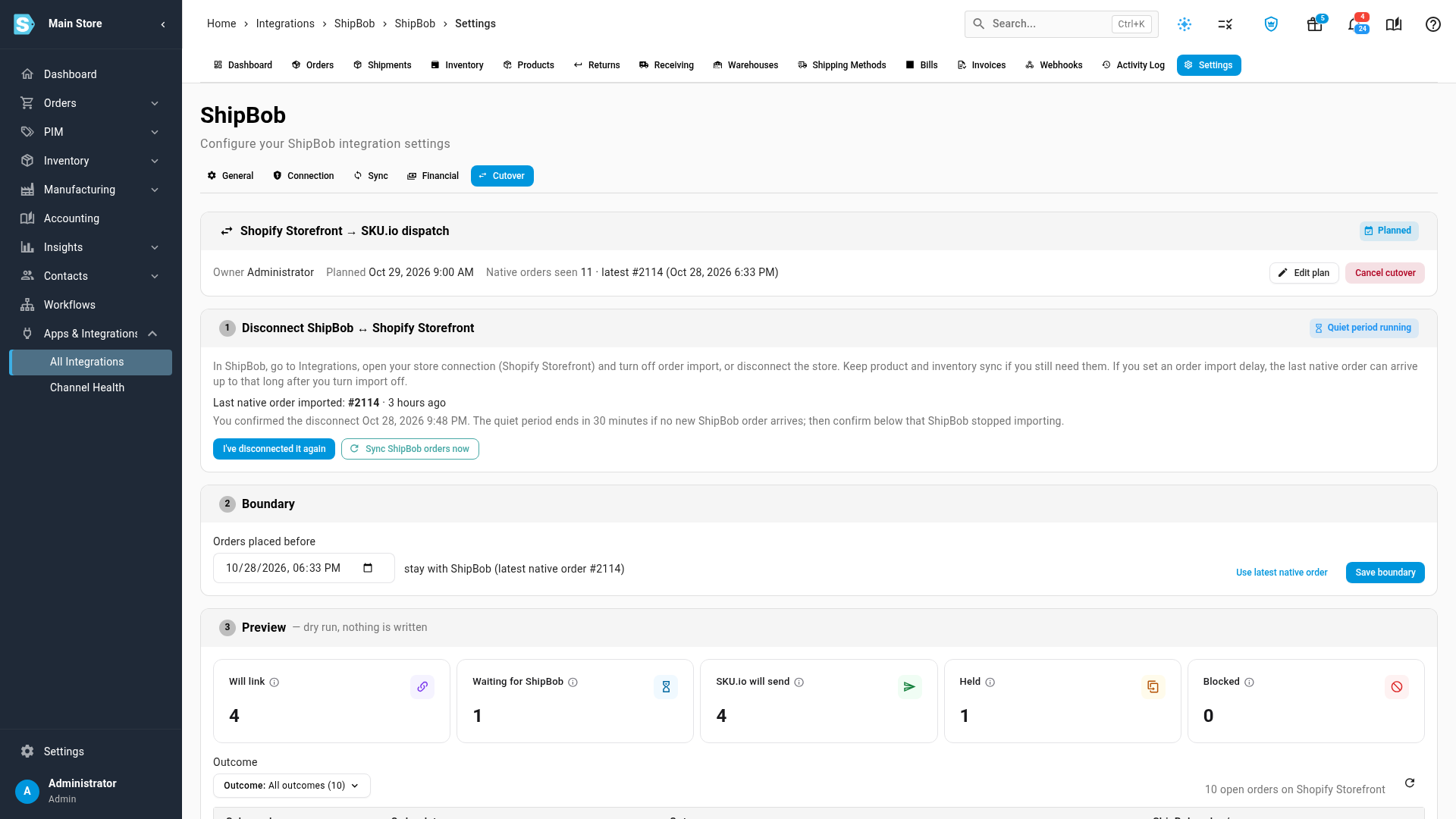The width and height of the screenshot is (1456, 819).
Task: Expand the Insights sidebar menu
Action: (91, 247)
